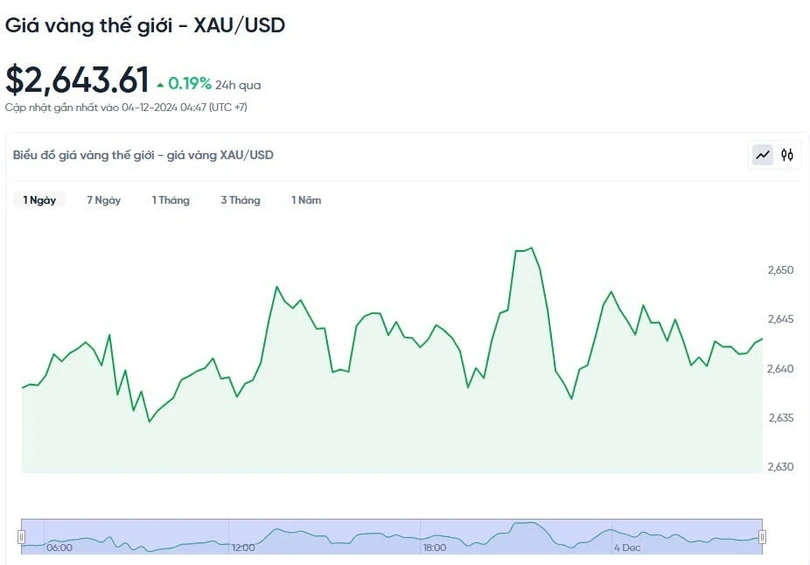Click the Giá vàng thế giới XAU/USD title

point(145,25)
